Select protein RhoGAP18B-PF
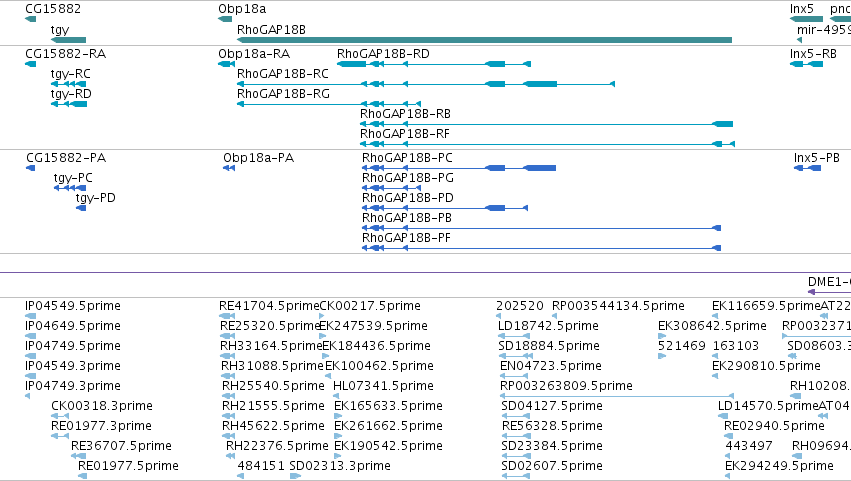Screen dimensions: 851x481 click(x=542, y=248)
